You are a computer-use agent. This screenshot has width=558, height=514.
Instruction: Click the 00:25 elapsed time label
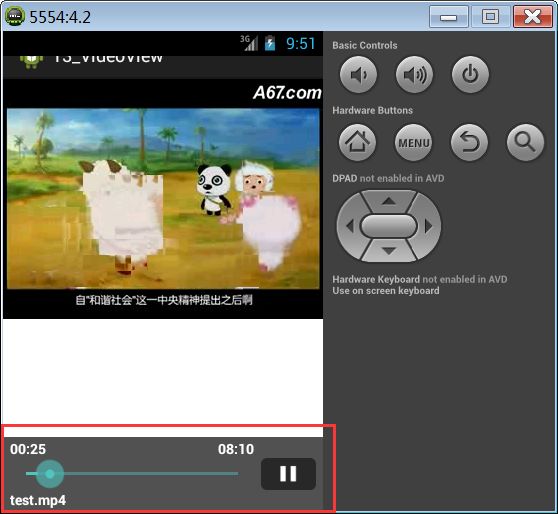pos(28,449)
